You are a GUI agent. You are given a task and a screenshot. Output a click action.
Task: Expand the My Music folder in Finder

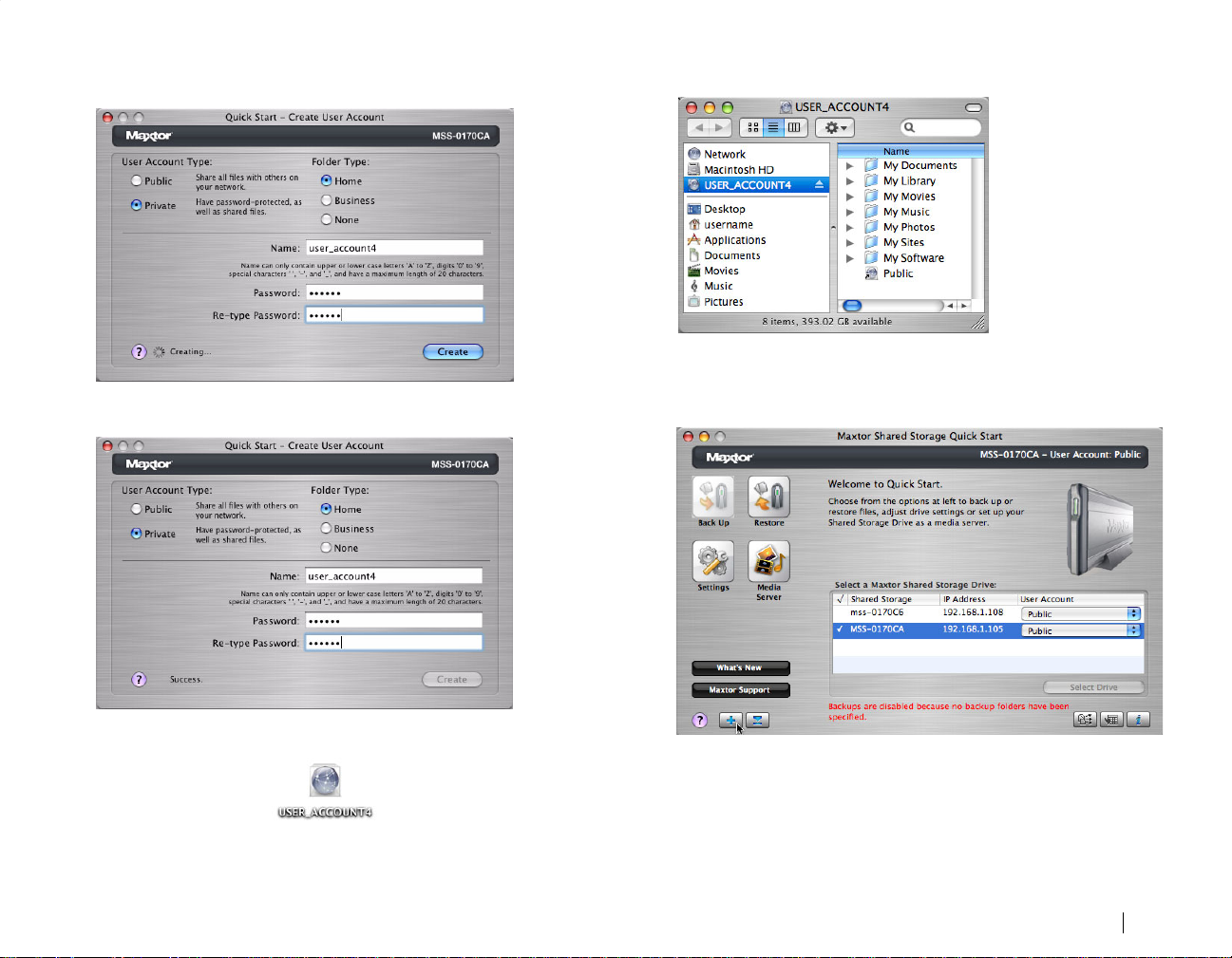coord(850,212)
